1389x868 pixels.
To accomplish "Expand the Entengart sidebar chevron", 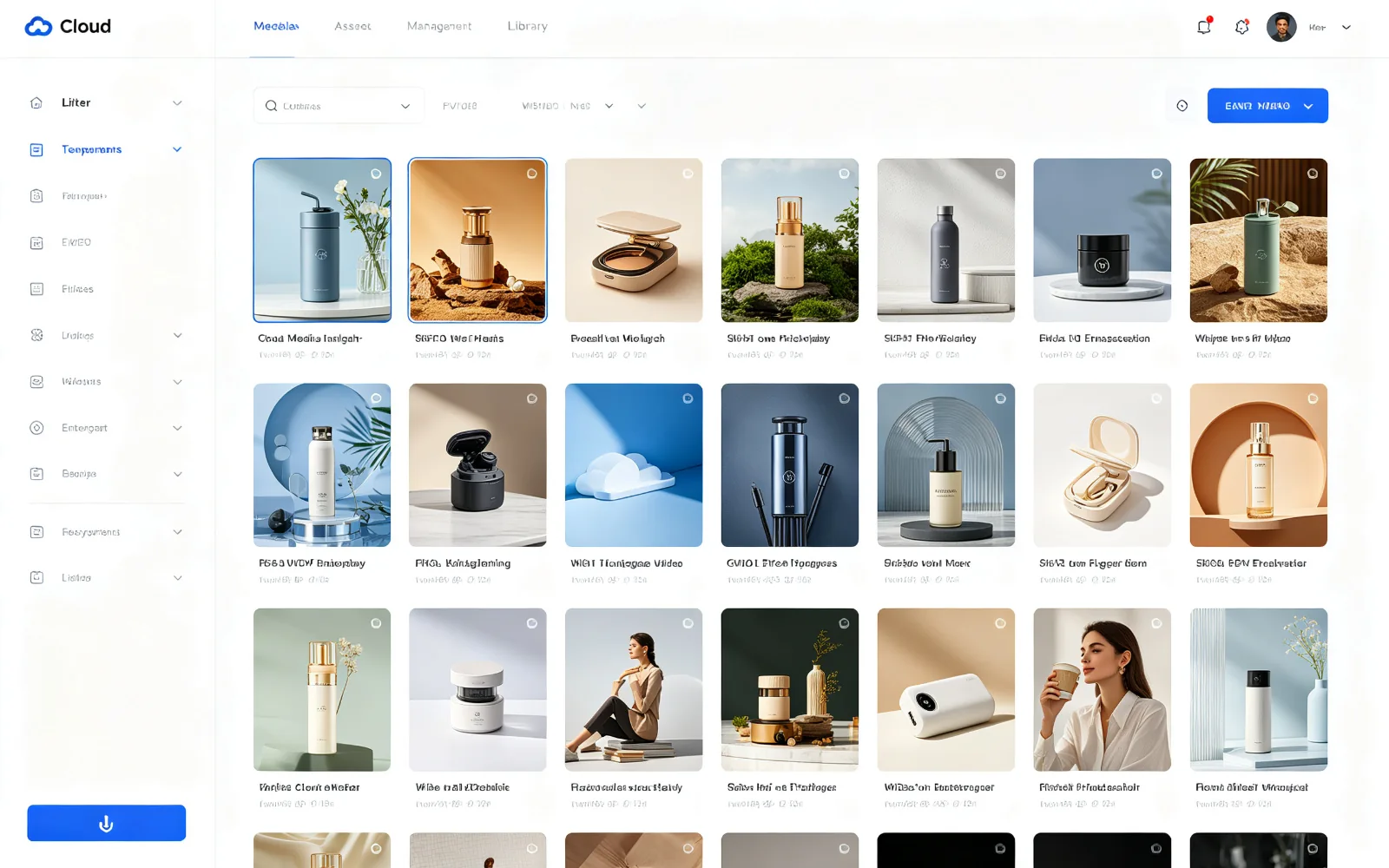I will (177, 428).
